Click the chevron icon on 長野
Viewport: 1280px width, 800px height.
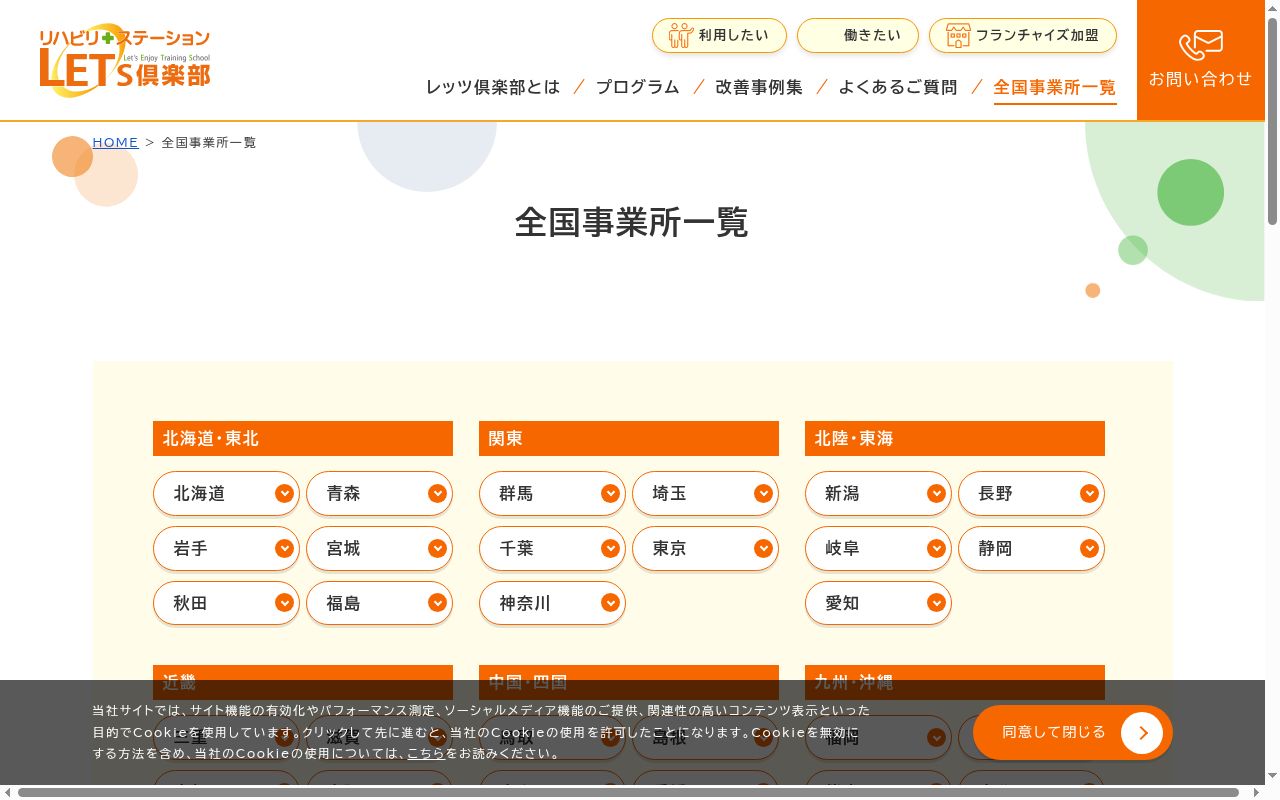(1089, 493)
